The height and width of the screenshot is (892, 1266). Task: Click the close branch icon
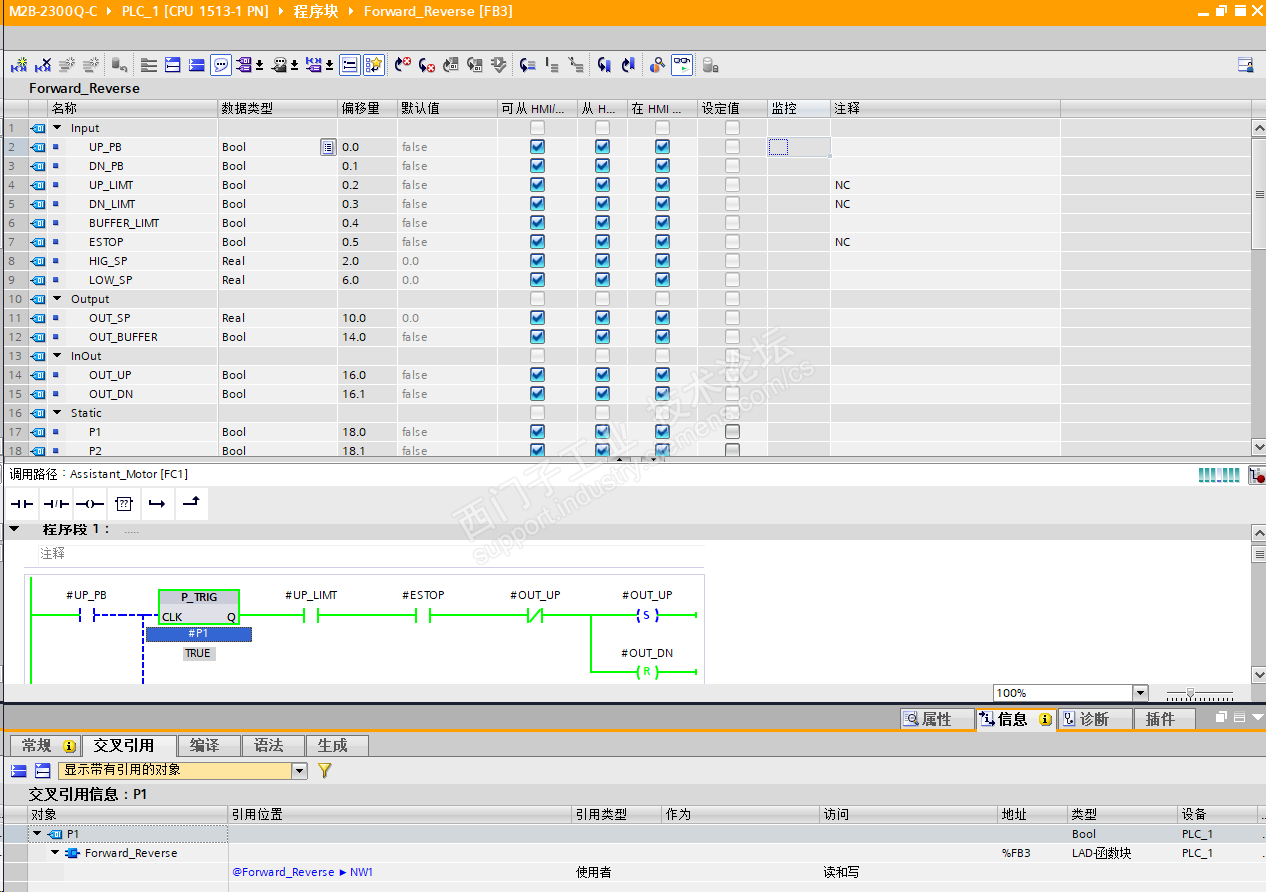coord(191,504)
